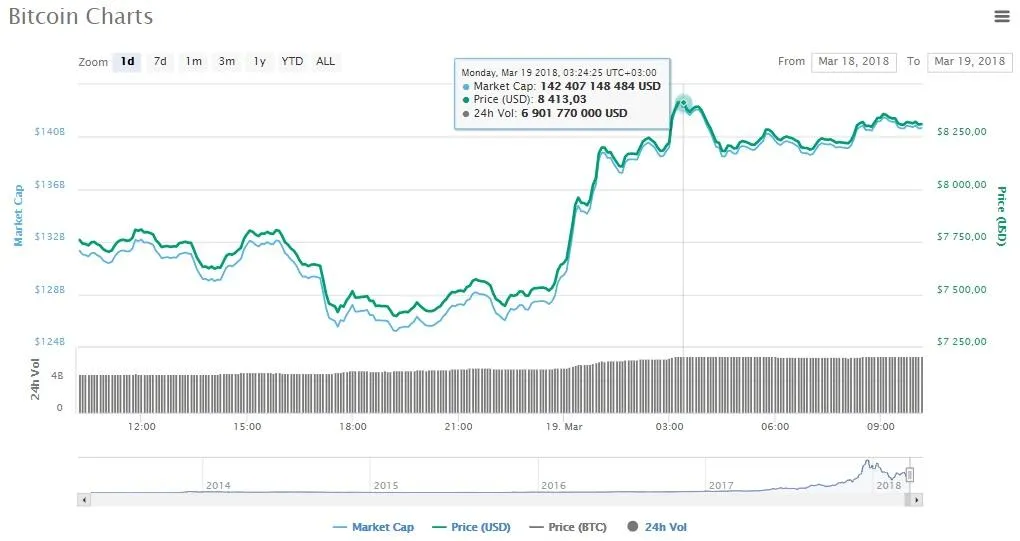
Task: Toggle the Market Cap series in legend
Action: (x=373, y=527)
